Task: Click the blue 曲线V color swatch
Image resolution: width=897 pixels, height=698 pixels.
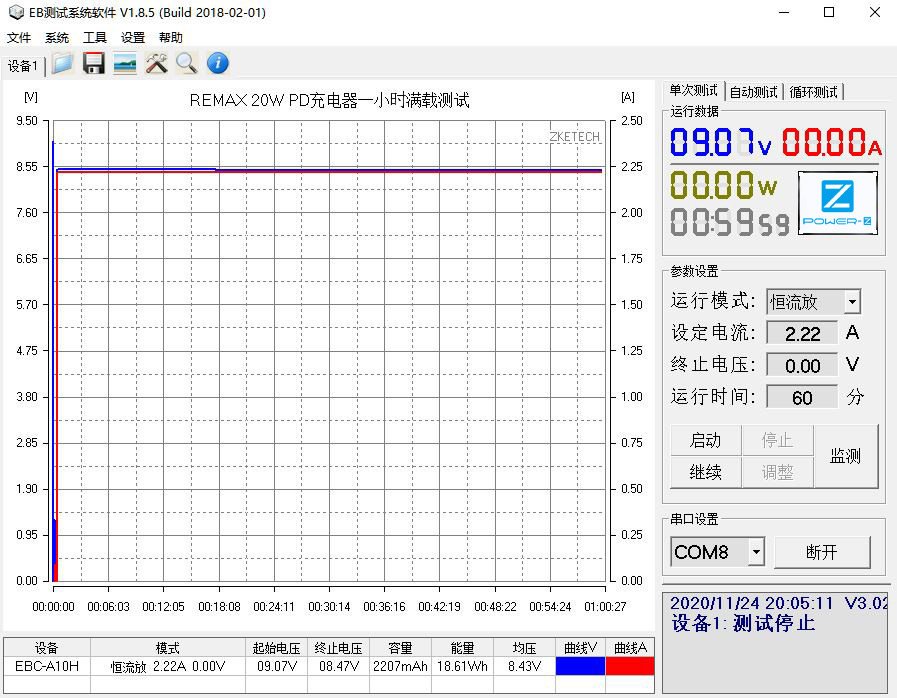Action: coord(580,666)
